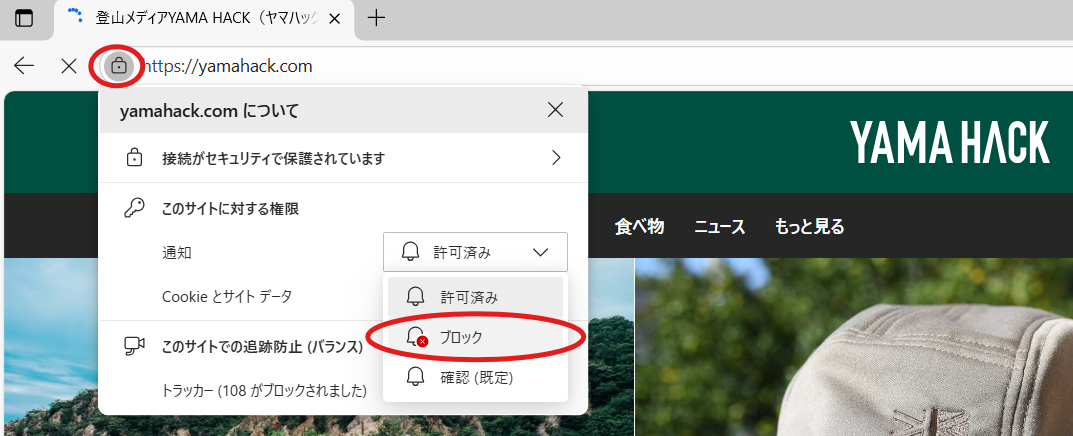Open the 食べ物 navigation item
The image size is (1073, 436).
(x=639, y=227)
